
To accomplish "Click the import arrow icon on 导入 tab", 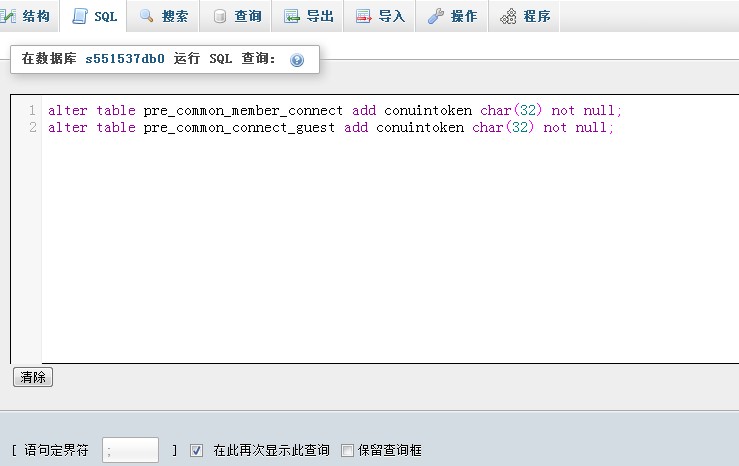I will 363,16.
